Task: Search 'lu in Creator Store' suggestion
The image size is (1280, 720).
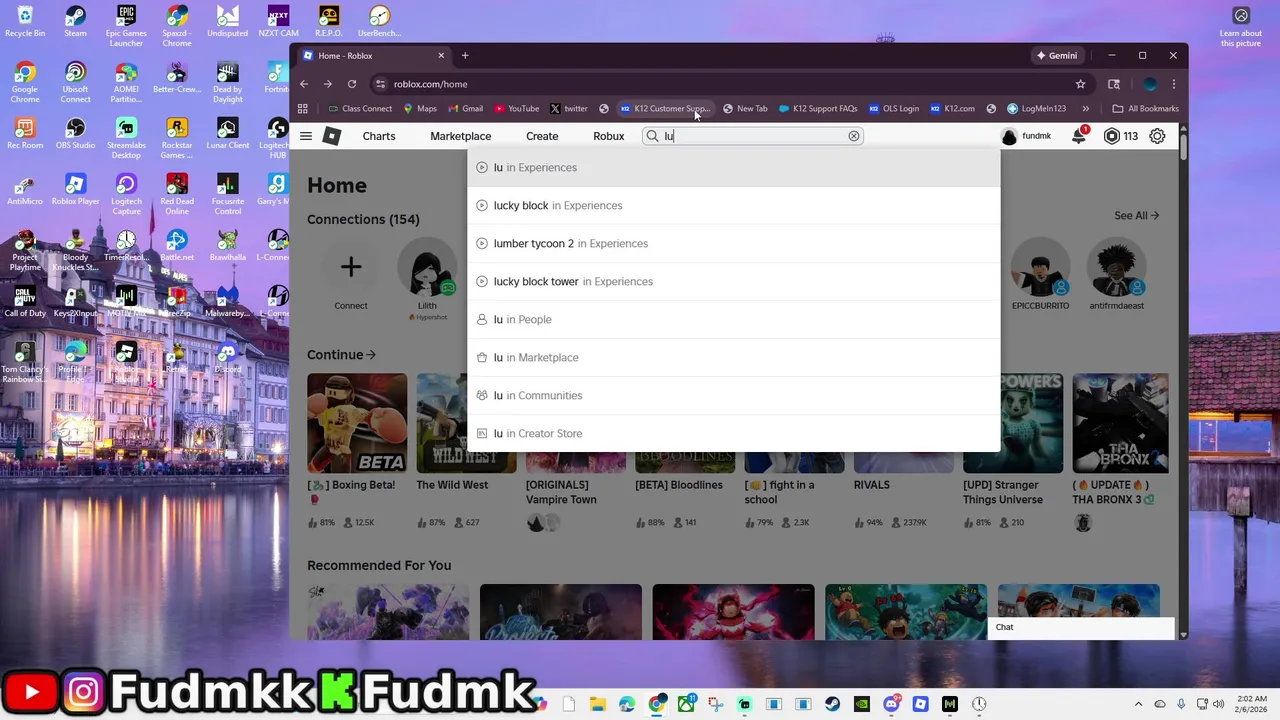Action: click(733, 433)
